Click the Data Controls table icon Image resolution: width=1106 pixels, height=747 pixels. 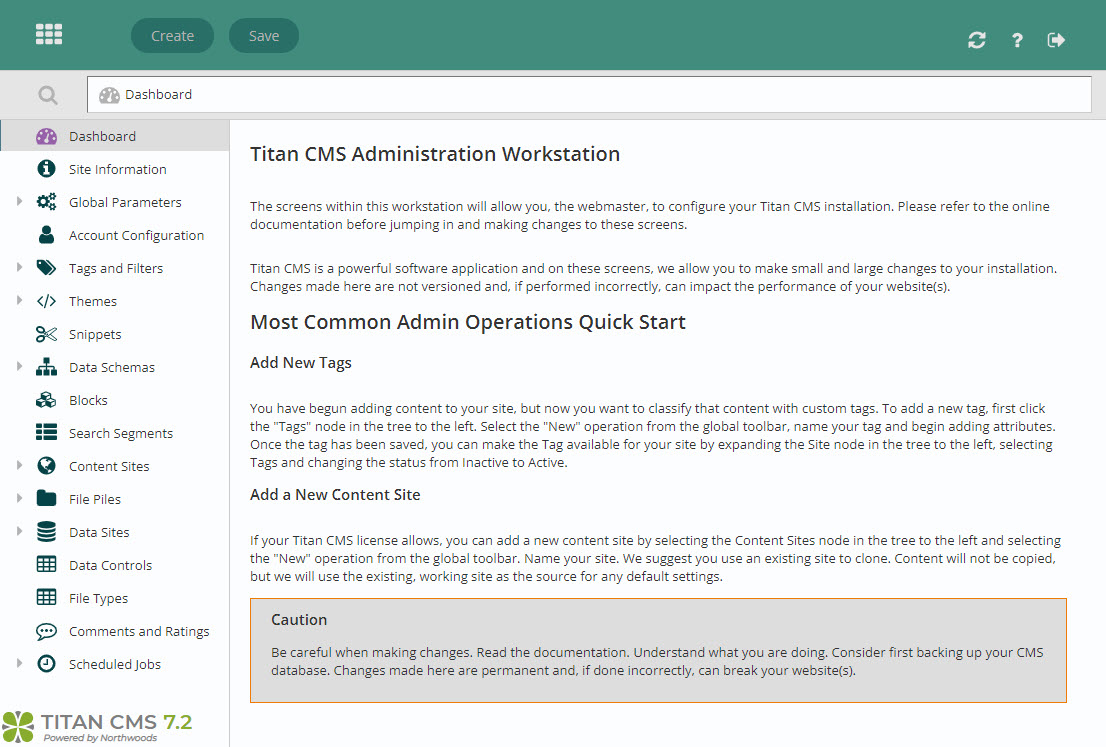pyautogui.click(x=47, y=564)
